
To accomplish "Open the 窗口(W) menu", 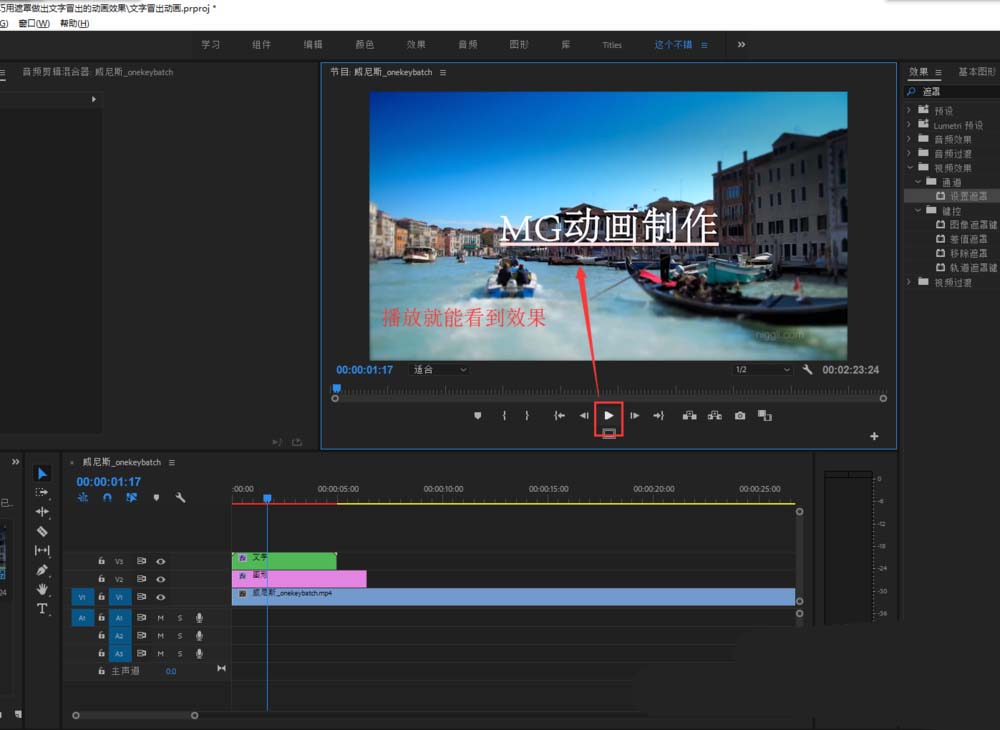I will click(33, 23).
